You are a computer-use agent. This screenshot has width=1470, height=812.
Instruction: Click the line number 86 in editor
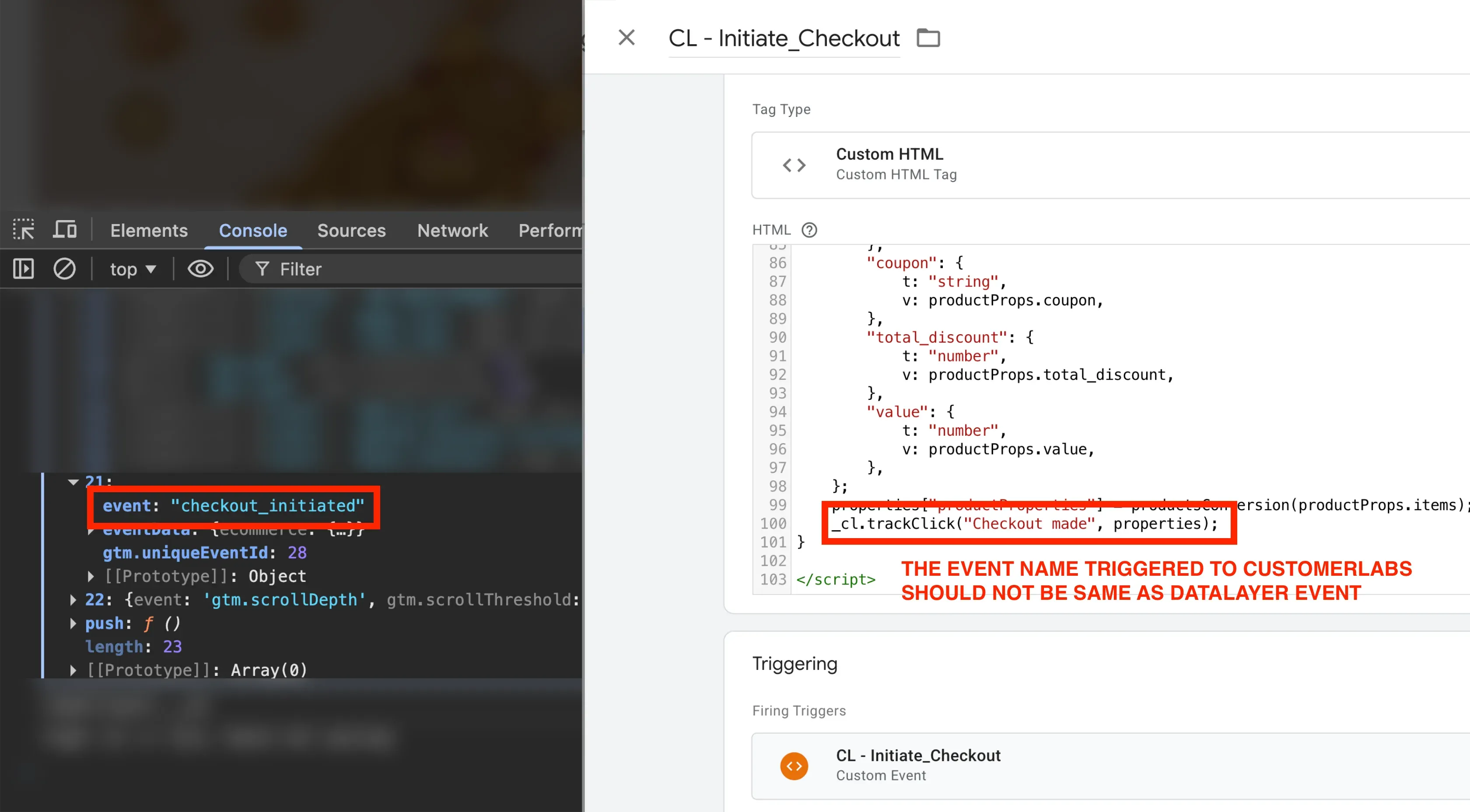777,263
